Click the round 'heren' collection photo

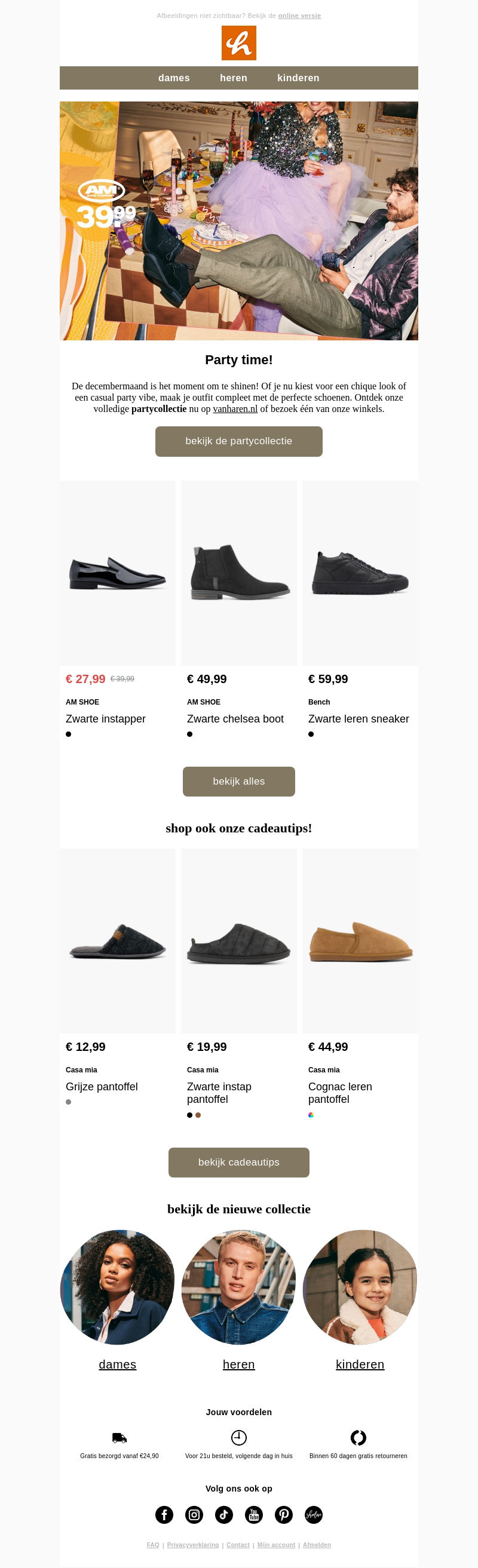tap(238, 1287)
